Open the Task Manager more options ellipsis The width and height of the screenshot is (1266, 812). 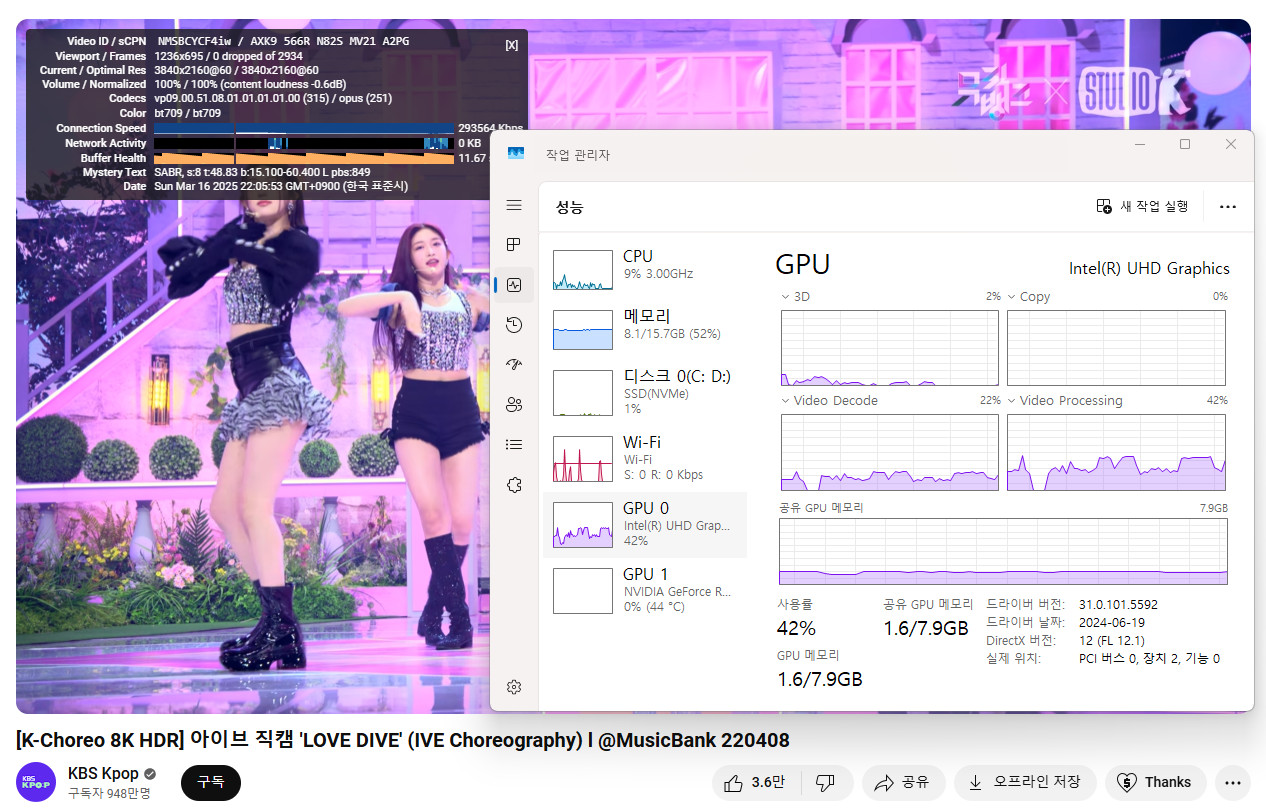pos(1228,207)
